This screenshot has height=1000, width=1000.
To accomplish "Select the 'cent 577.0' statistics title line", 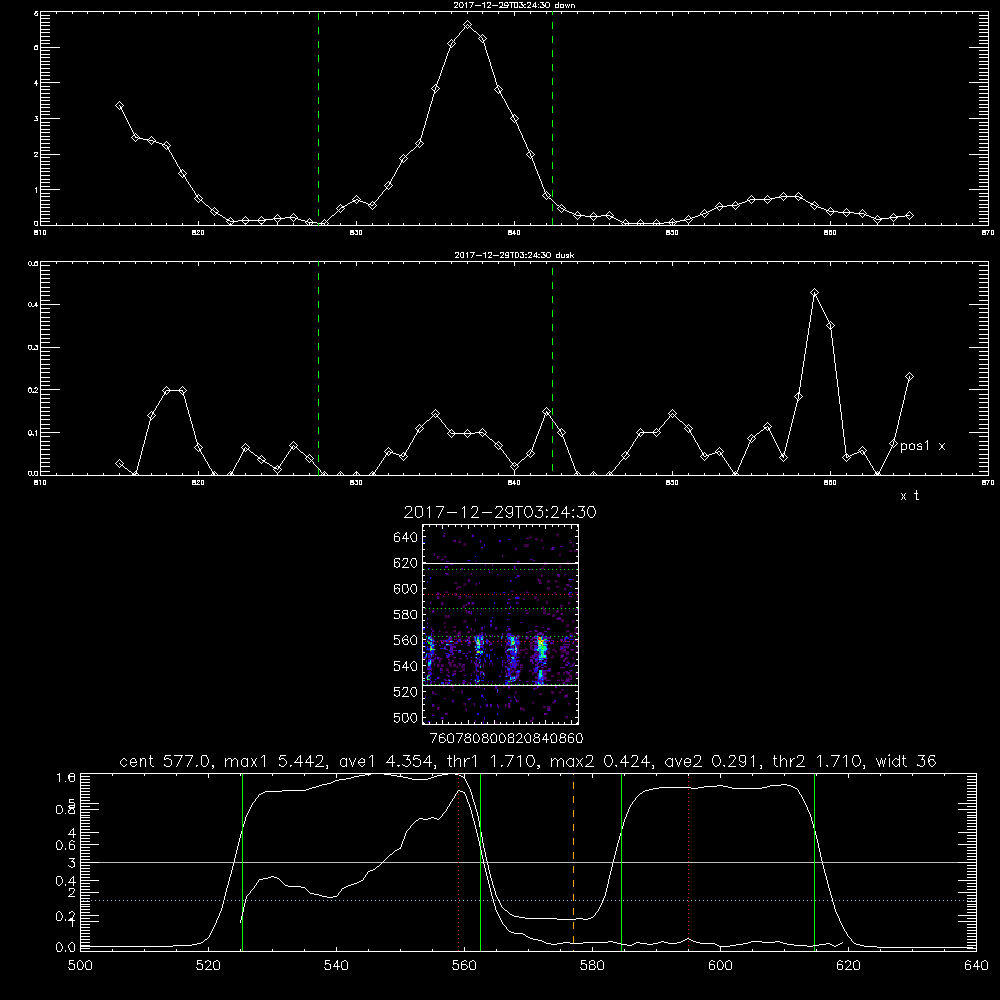I will pyautogui.click(x=527, y=761).
